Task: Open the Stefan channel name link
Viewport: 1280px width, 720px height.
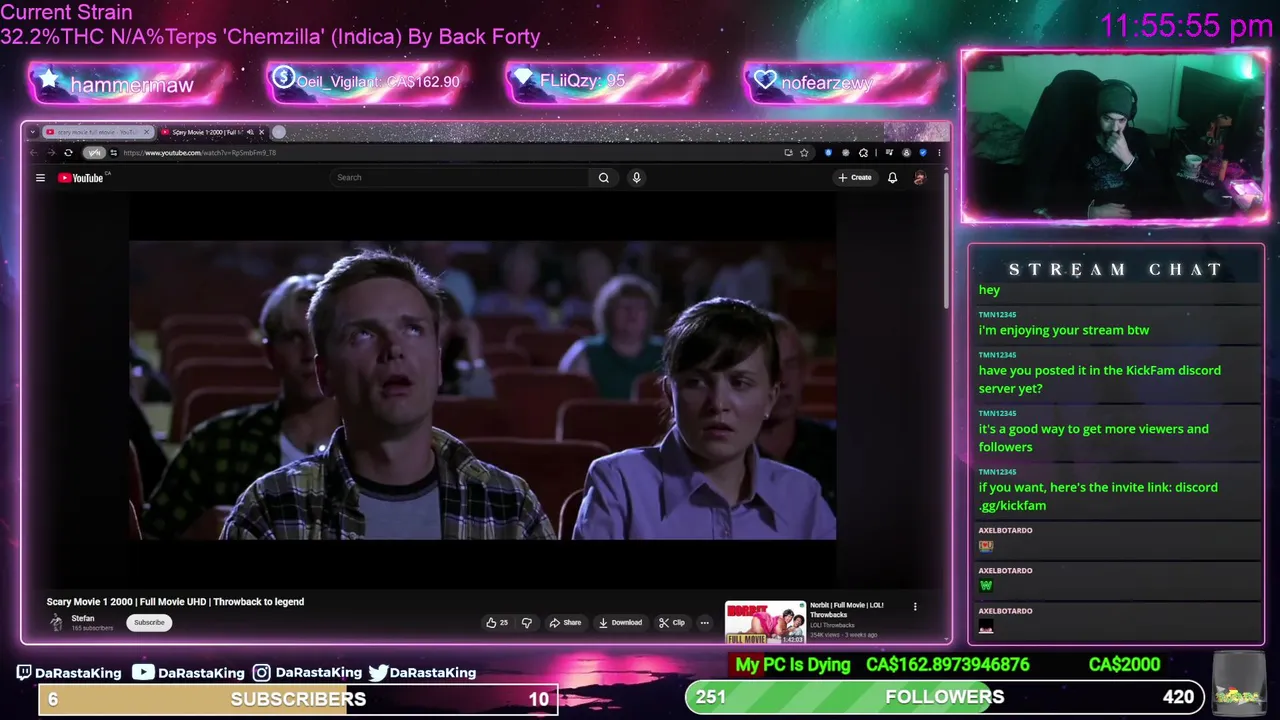Action: 83,619
